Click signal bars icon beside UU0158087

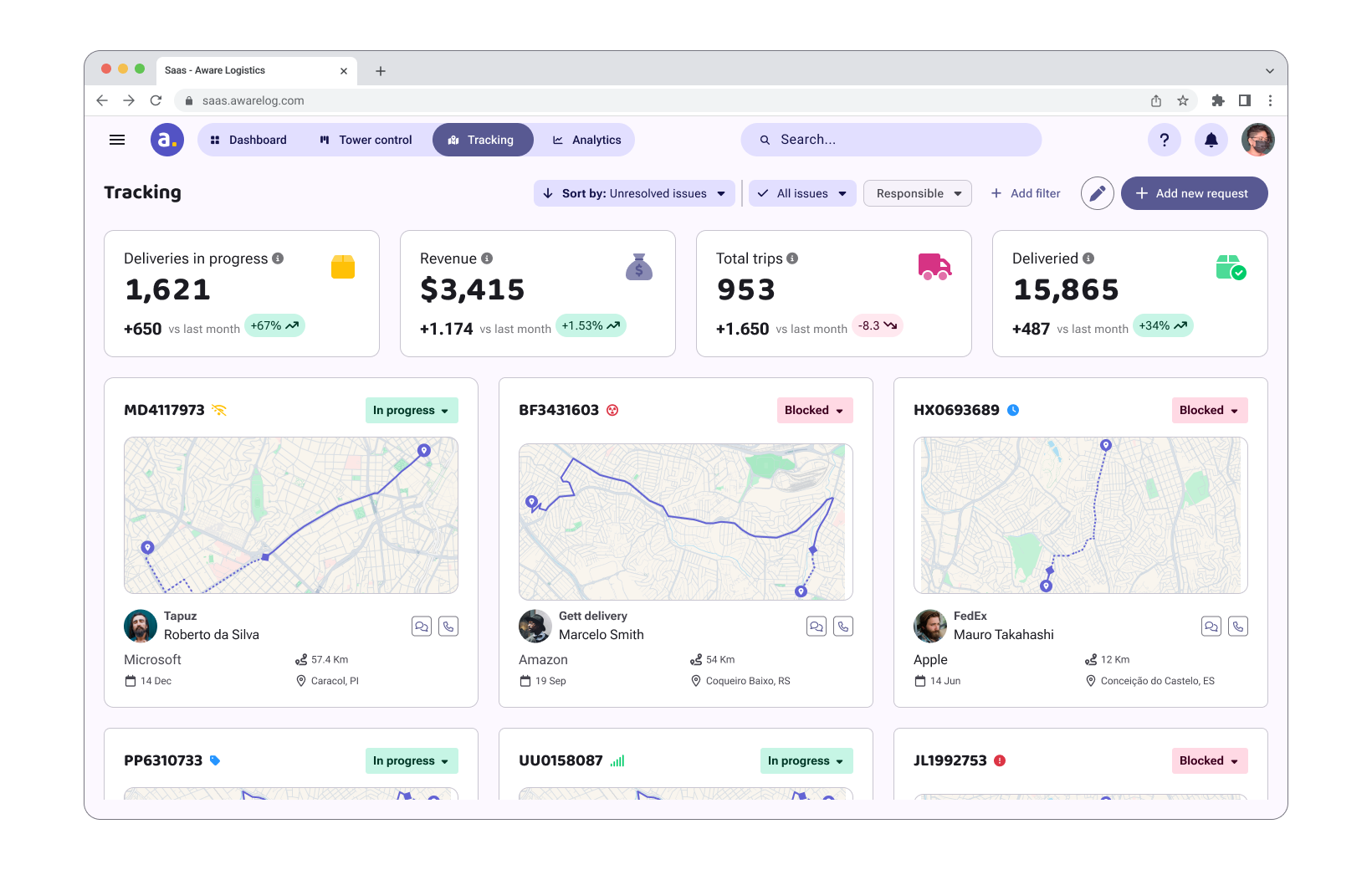pos(617,760)
